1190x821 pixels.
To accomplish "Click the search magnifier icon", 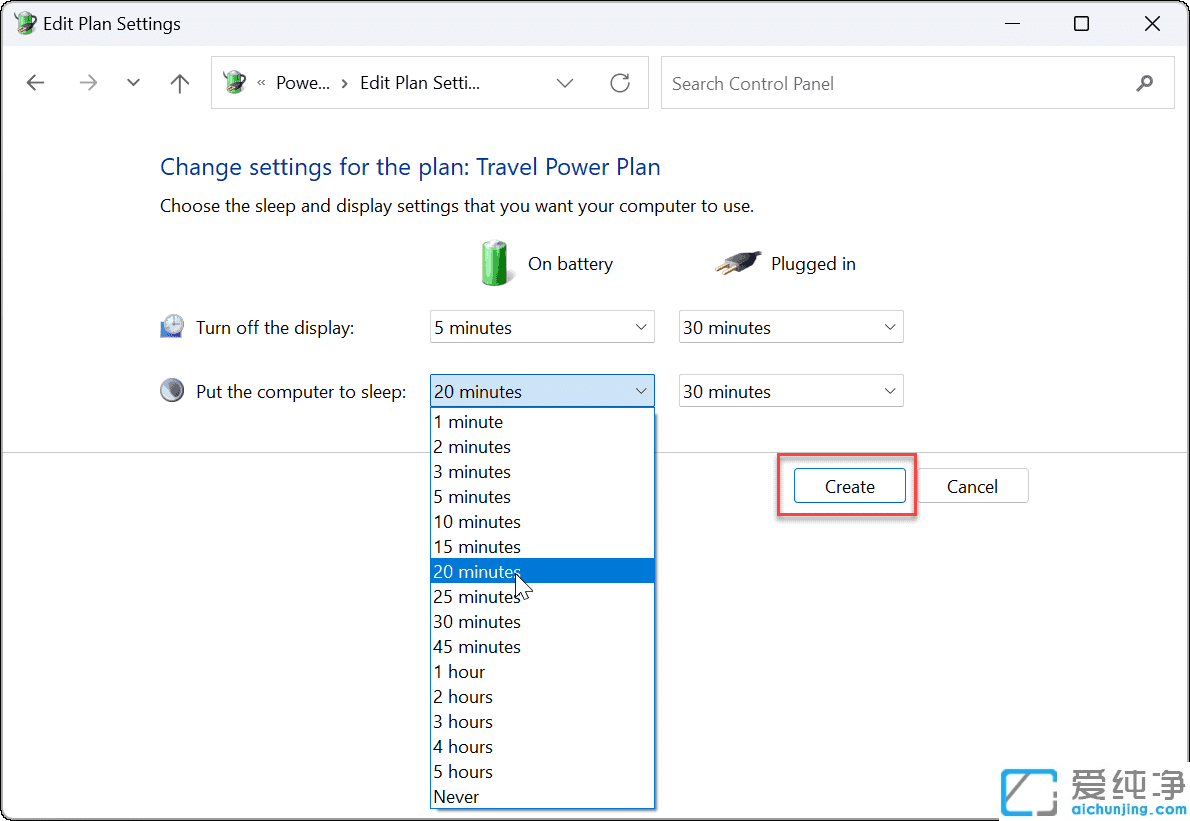I will click(1145, 83).
